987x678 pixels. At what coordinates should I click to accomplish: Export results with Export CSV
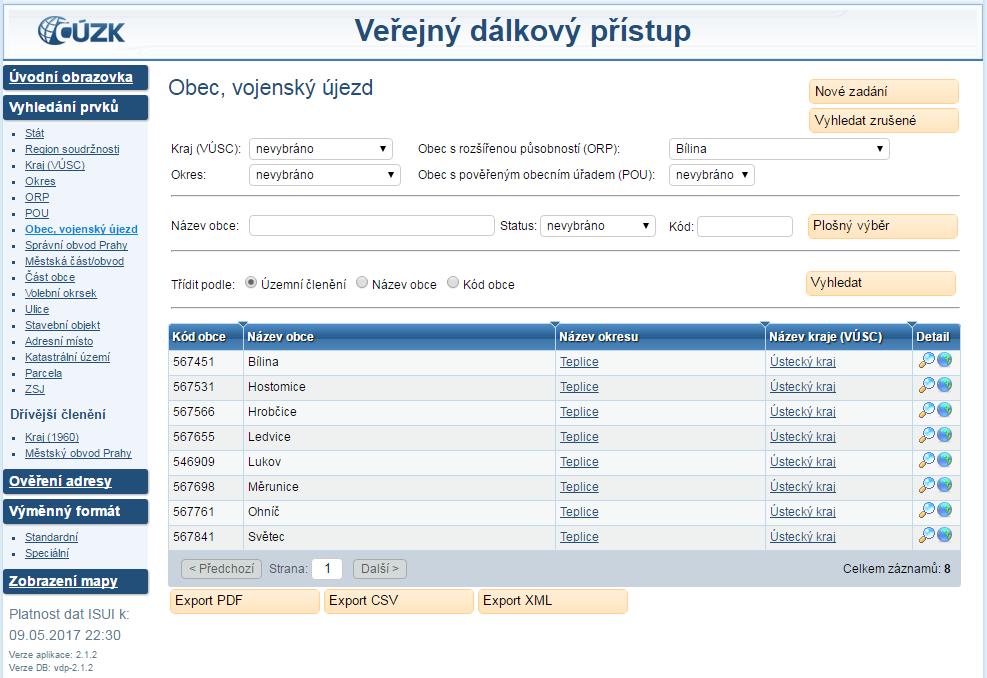398,601
